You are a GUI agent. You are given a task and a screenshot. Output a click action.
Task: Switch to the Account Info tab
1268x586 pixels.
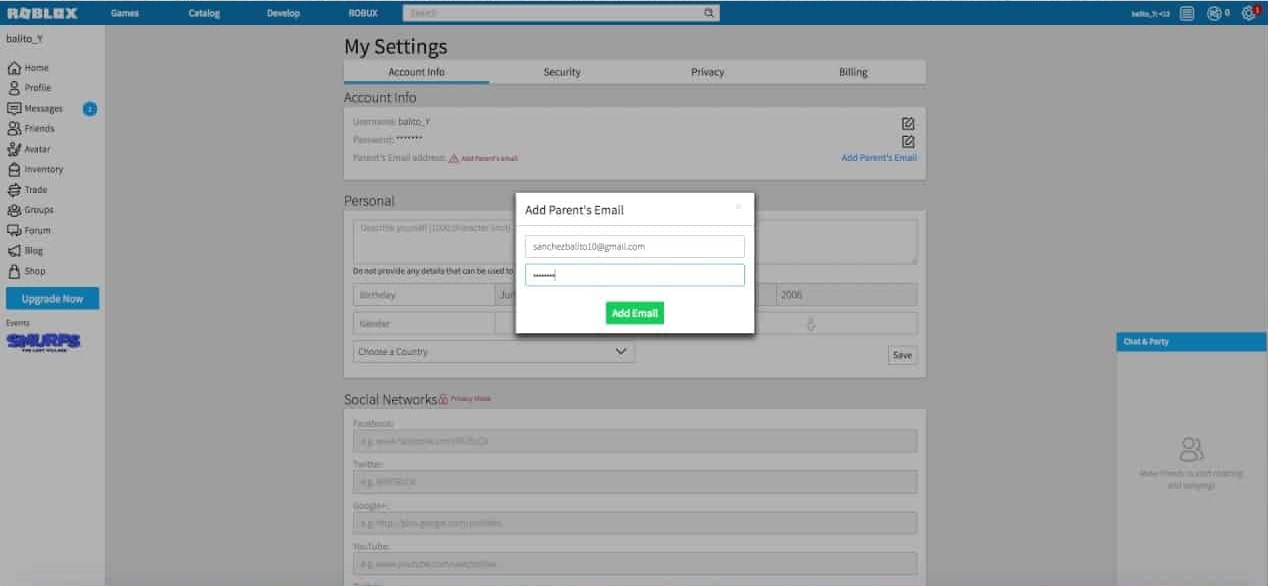(416, 72)
